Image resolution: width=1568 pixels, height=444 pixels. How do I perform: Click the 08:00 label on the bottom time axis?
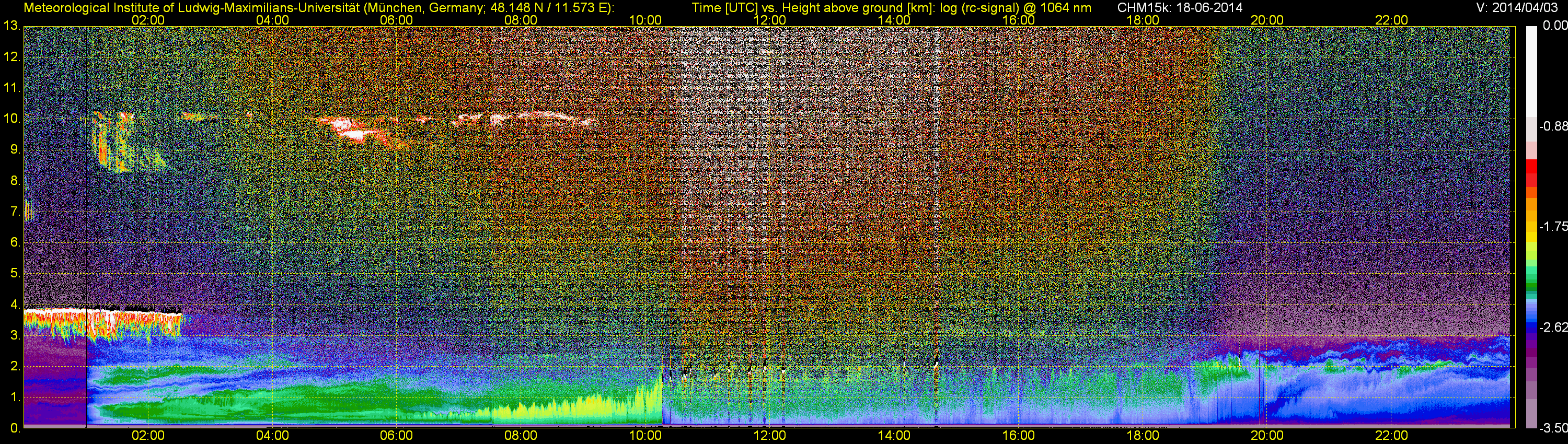point(521,436)
